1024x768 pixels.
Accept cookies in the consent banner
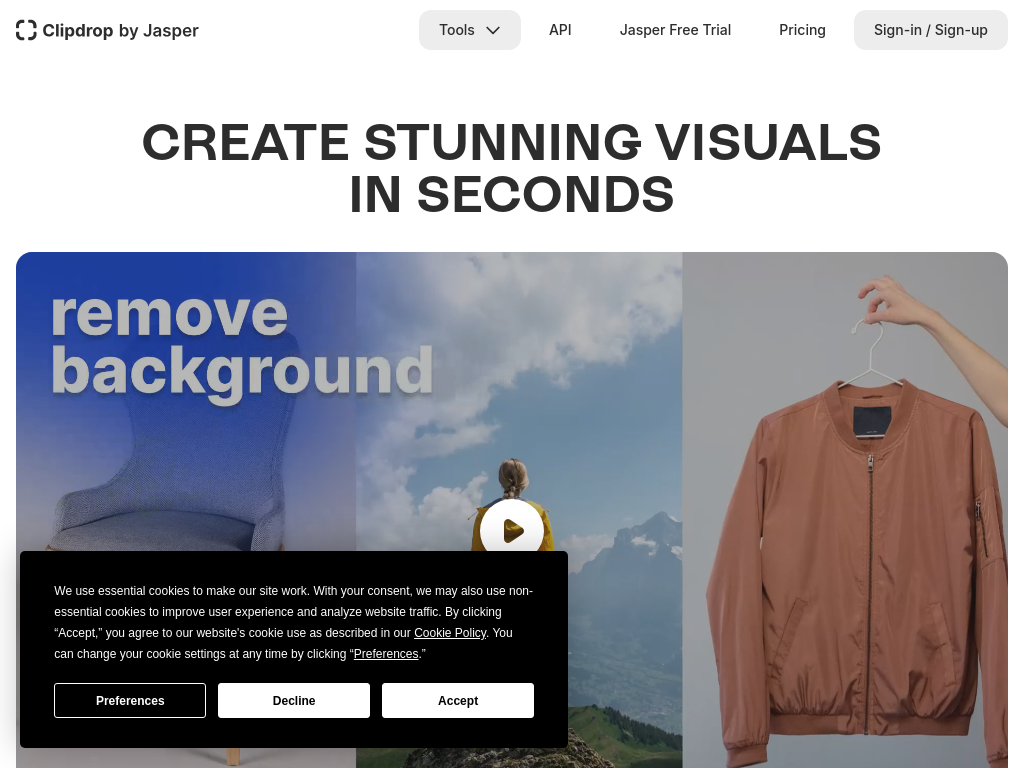click(x=458, y=701)
